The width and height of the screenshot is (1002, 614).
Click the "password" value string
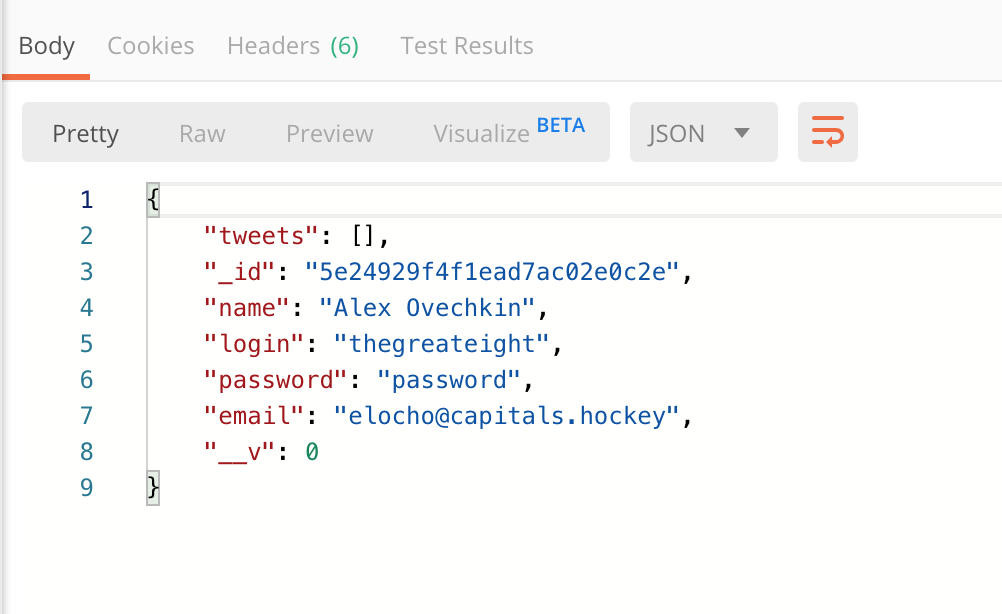click(449, 380)
